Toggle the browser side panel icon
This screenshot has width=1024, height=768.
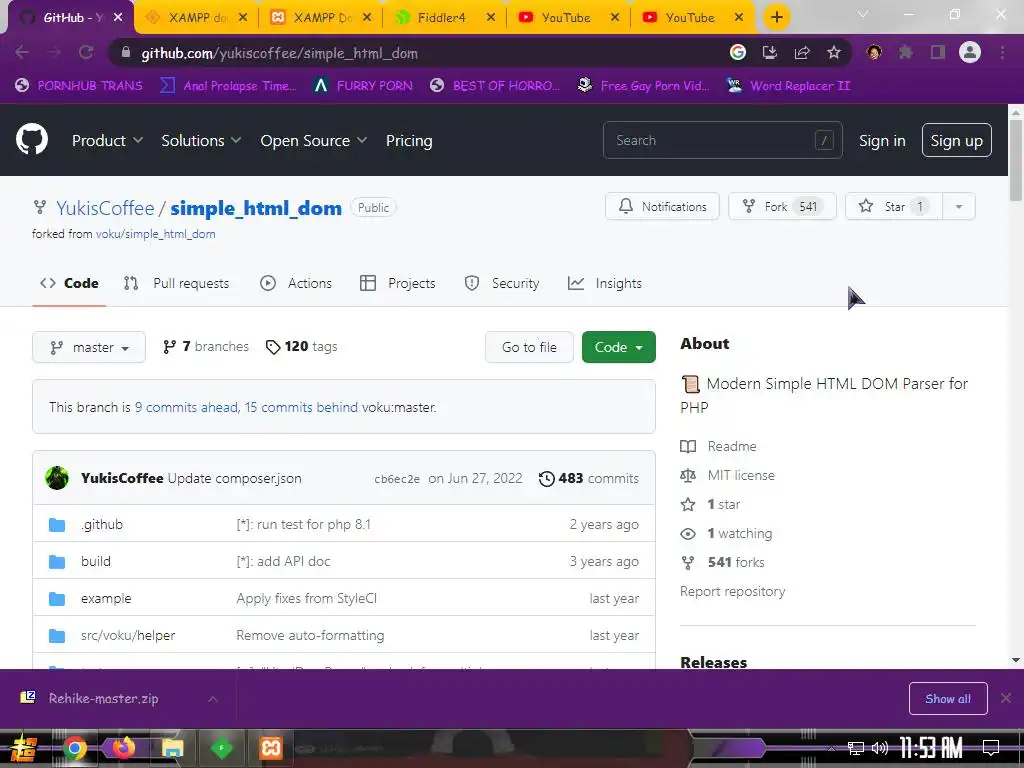point(938,52)
